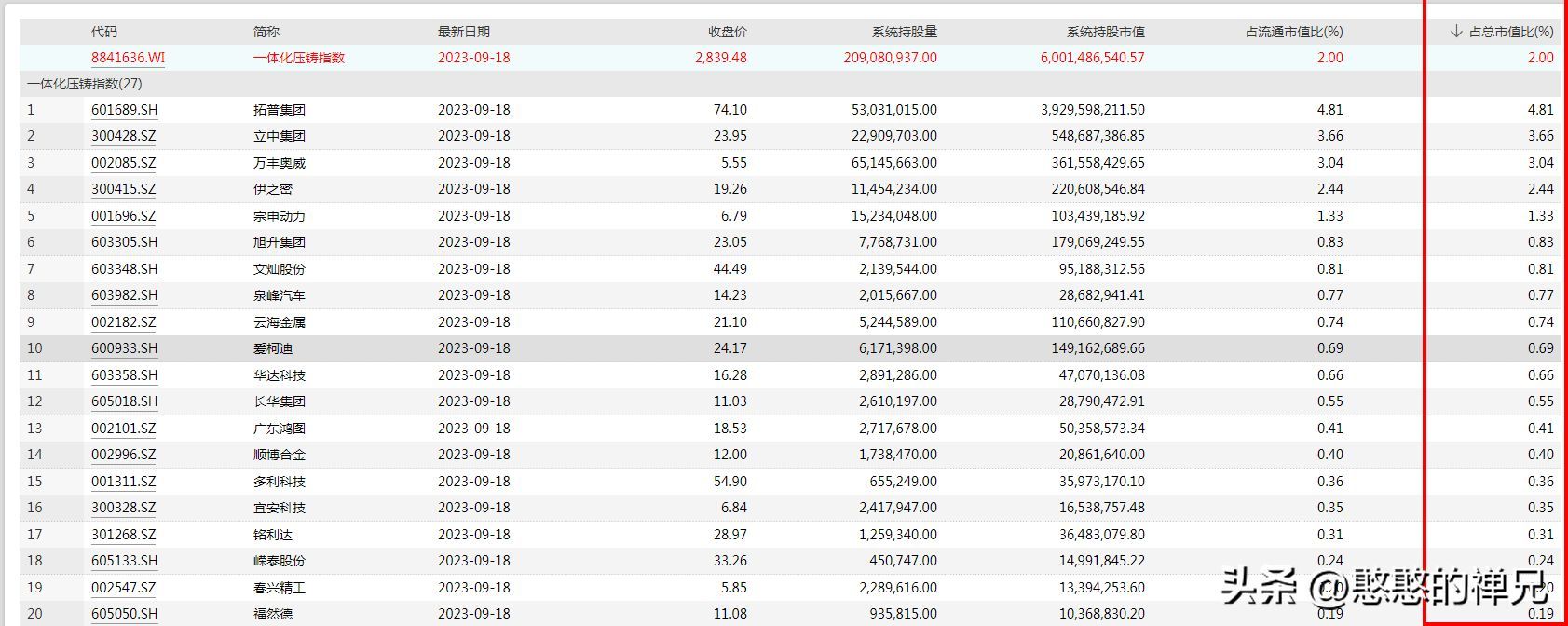Viewport: 1568px width, 626px height.
Task: Open stock code 601689.SH link
Action: coord(124,110)
